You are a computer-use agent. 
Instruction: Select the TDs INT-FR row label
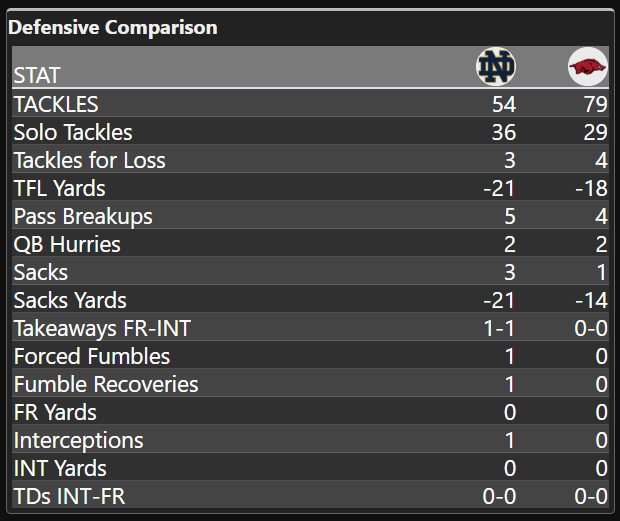[x=70, y=496]
